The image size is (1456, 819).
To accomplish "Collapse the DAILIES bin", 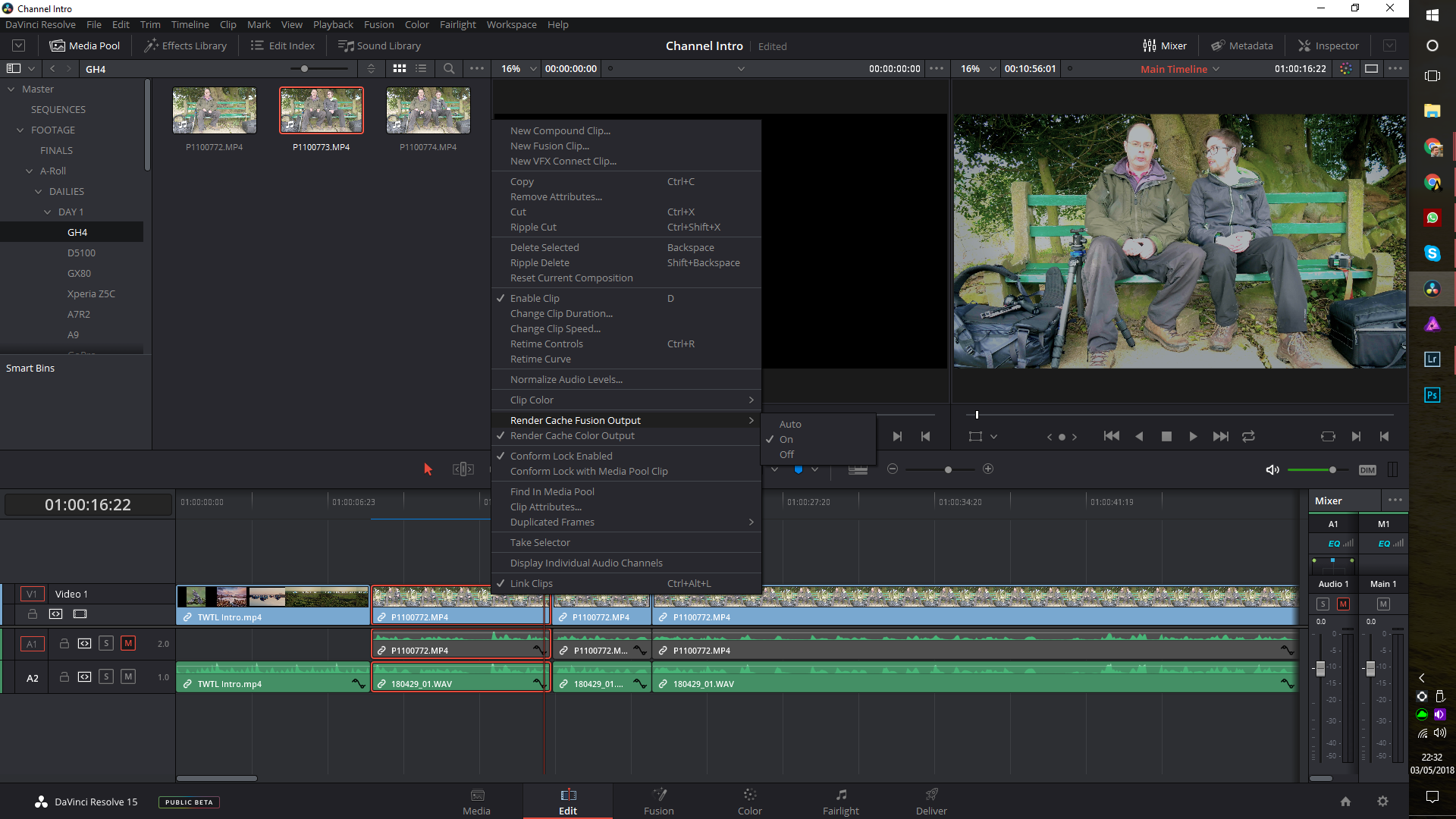I will (x=39, y=191).
